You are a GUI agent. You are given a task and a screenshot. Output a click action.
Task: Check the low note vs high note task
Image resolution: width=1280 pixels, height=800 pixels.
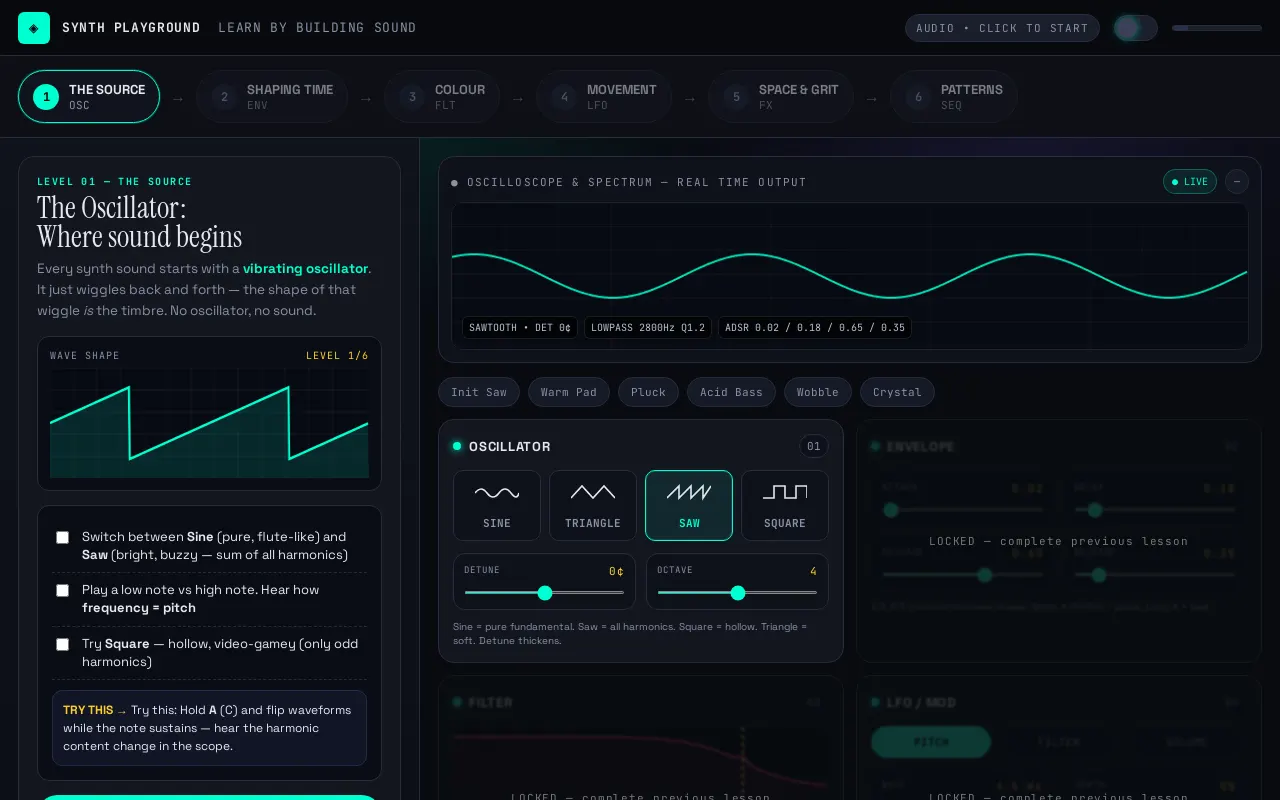pos(62,590)
